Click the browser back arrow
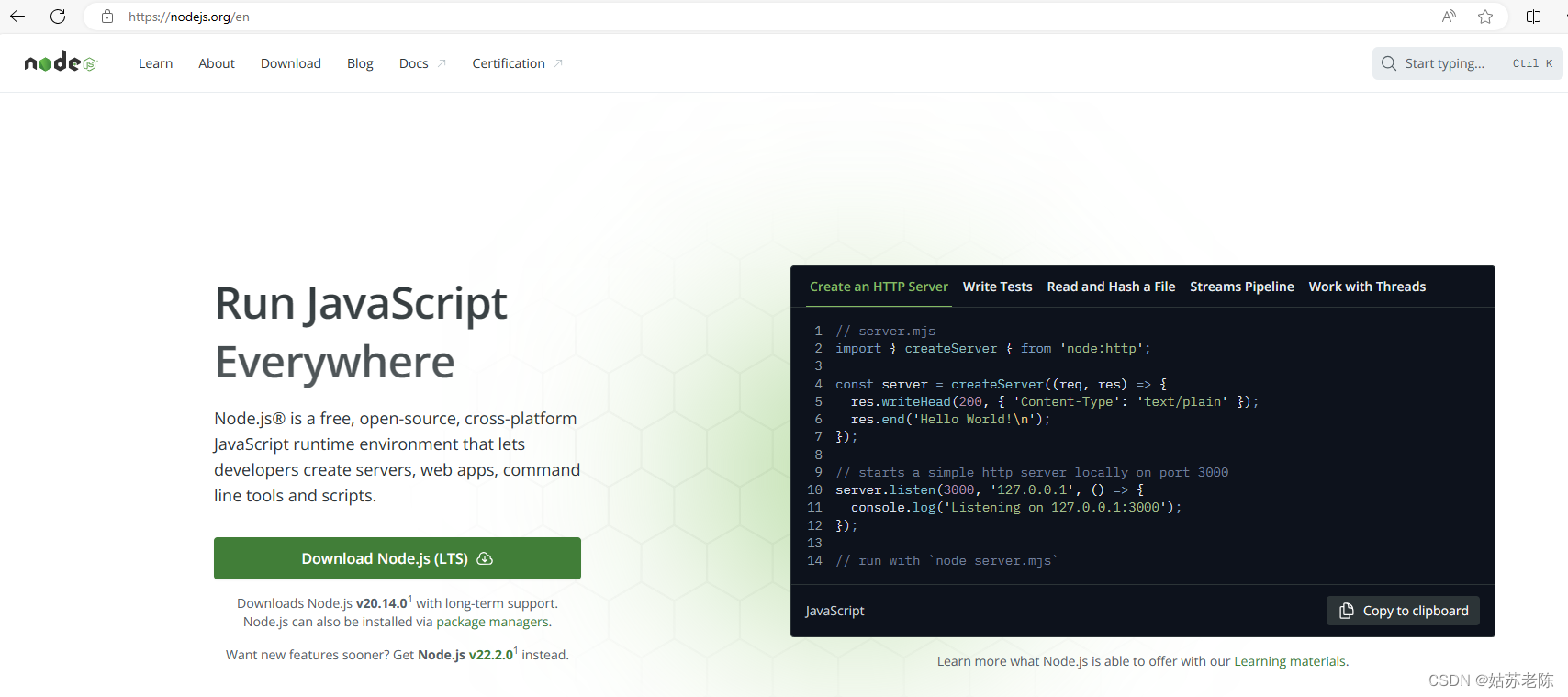 point(17,17)
